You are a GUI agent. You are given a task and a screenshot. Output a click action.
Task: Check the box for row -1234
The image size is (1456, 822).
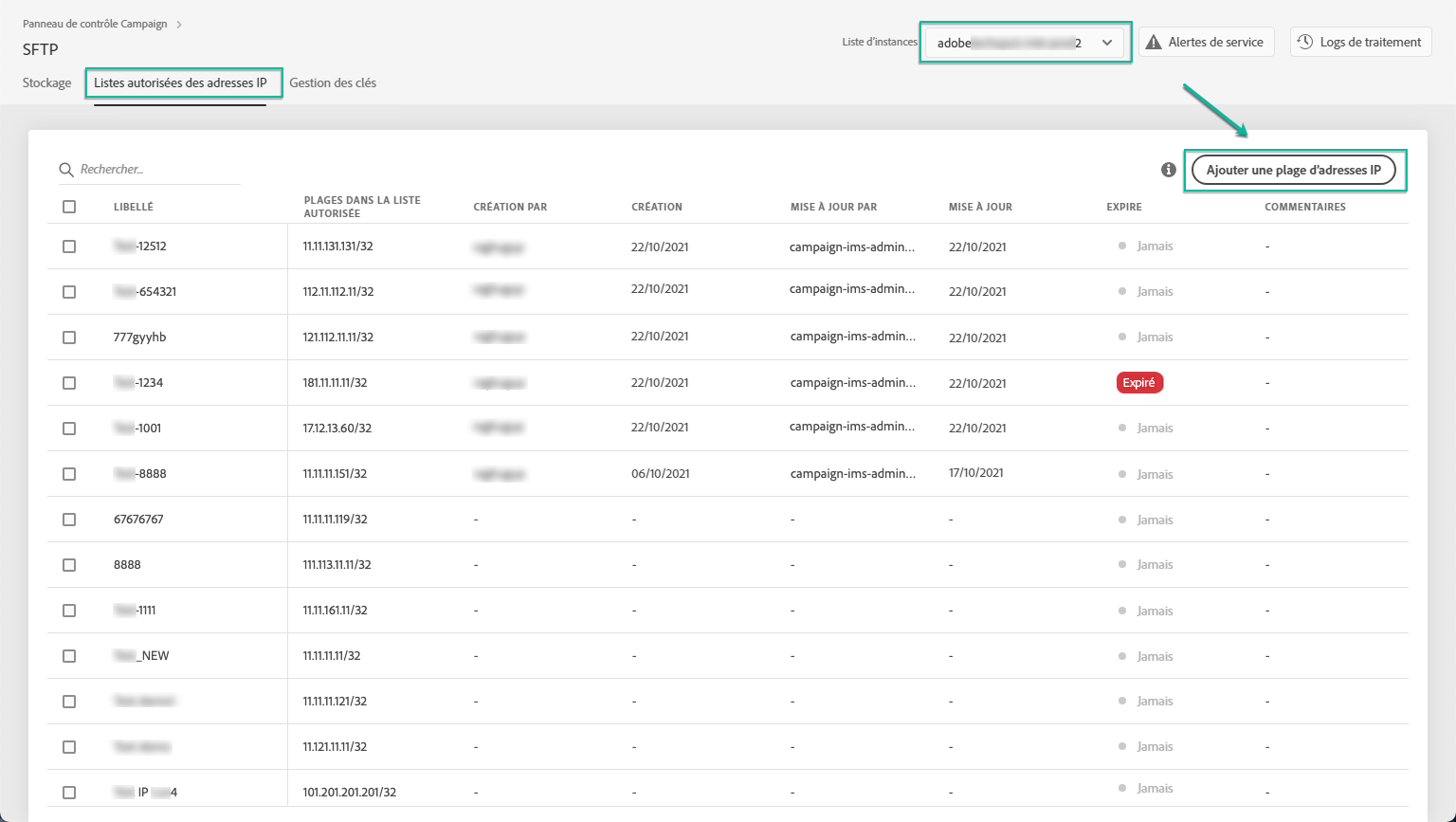(69, 383)
